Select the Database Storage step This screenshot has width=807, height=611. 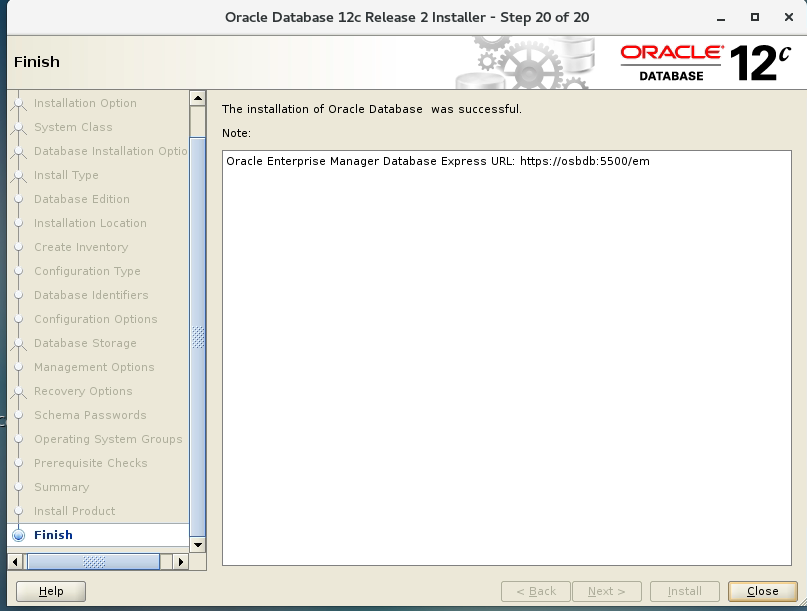85,343
